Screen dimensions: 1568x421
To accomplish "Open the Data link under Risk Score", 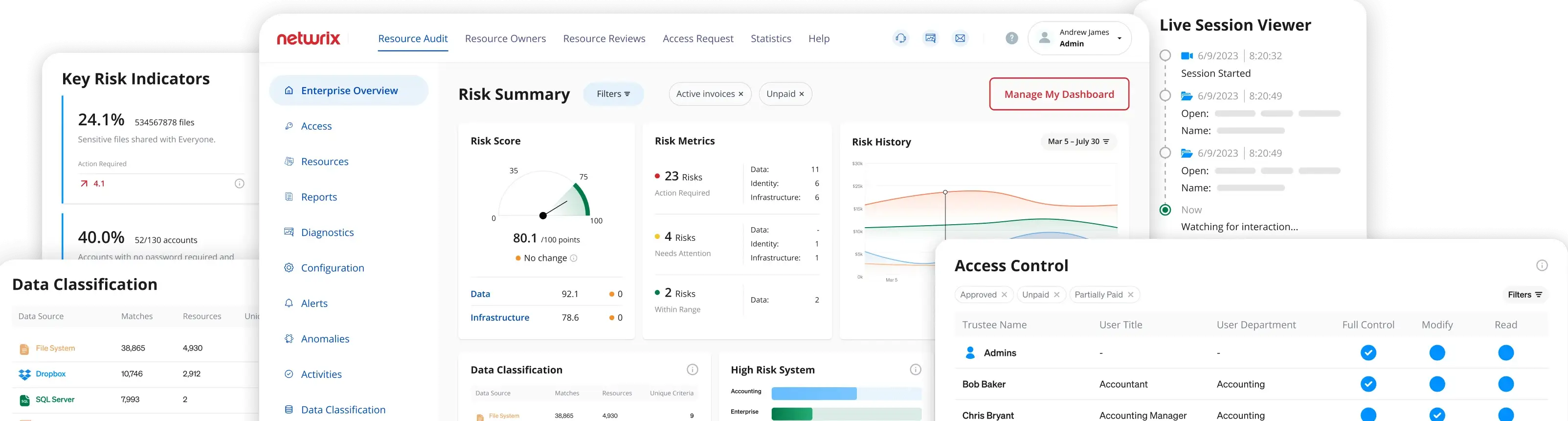I will tap(480, 294).
